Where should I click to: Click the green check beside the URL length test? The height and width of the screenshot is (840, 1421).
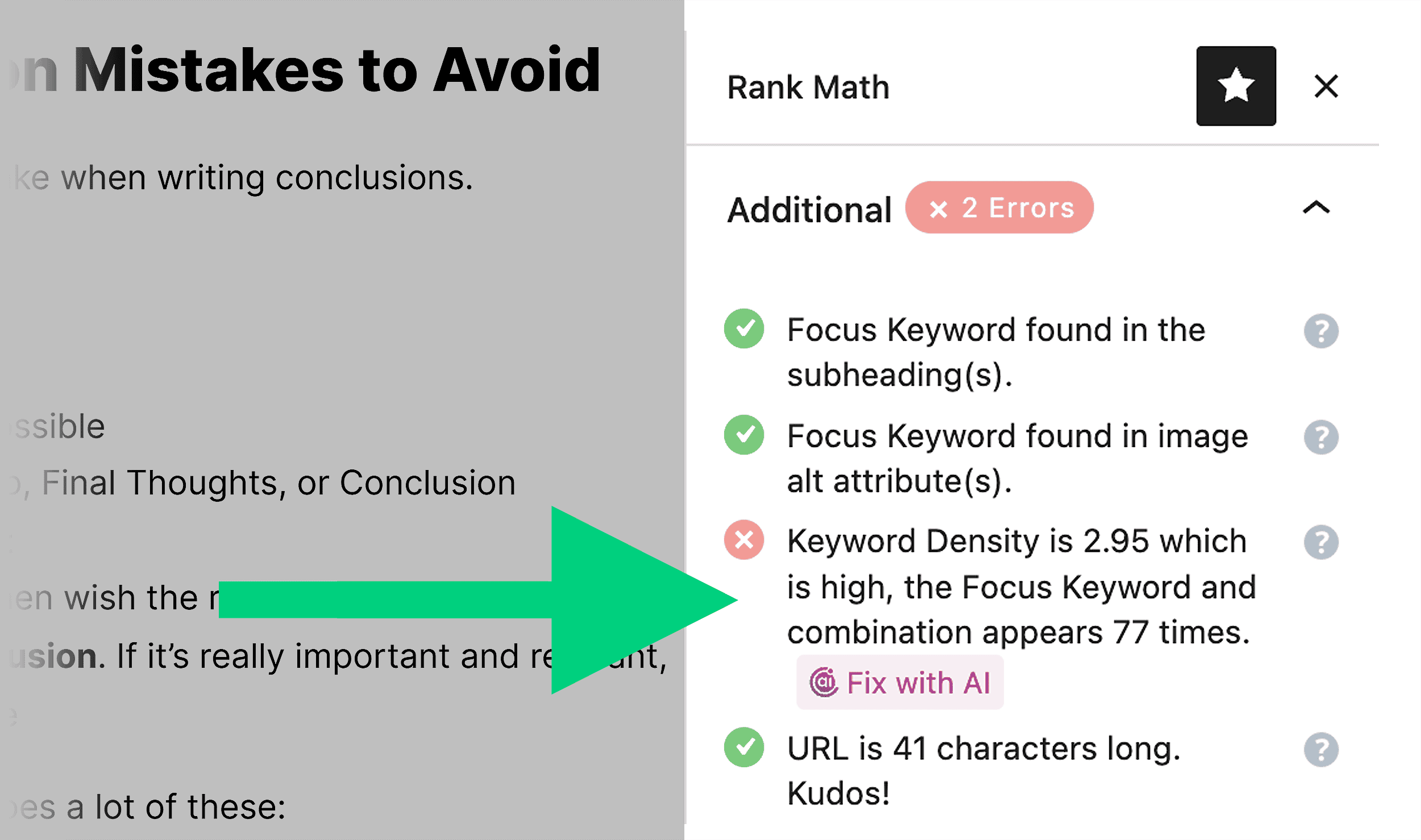coord(744,749)
